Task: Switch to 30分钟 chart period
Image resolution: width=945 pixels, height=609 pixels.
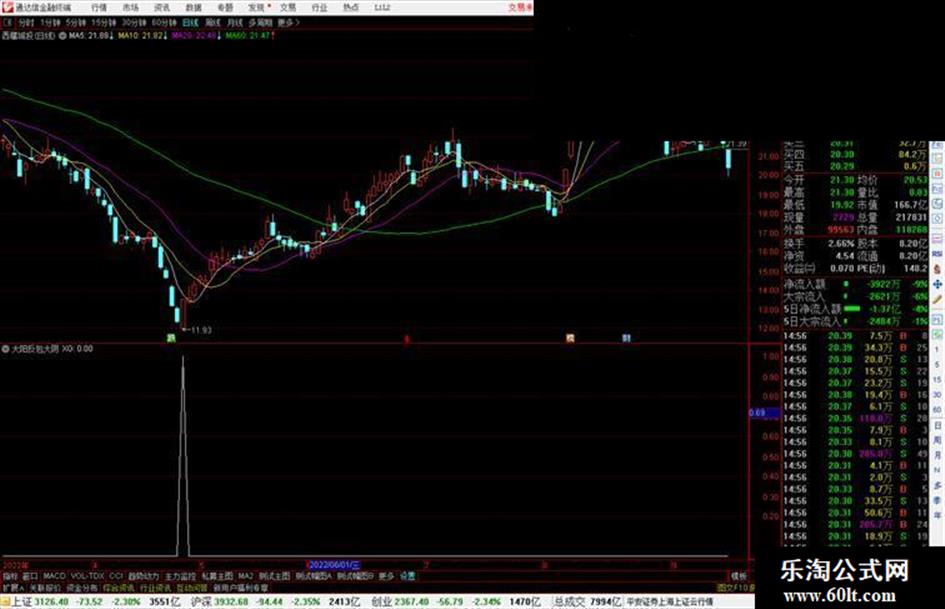Action: click(133, 22)
